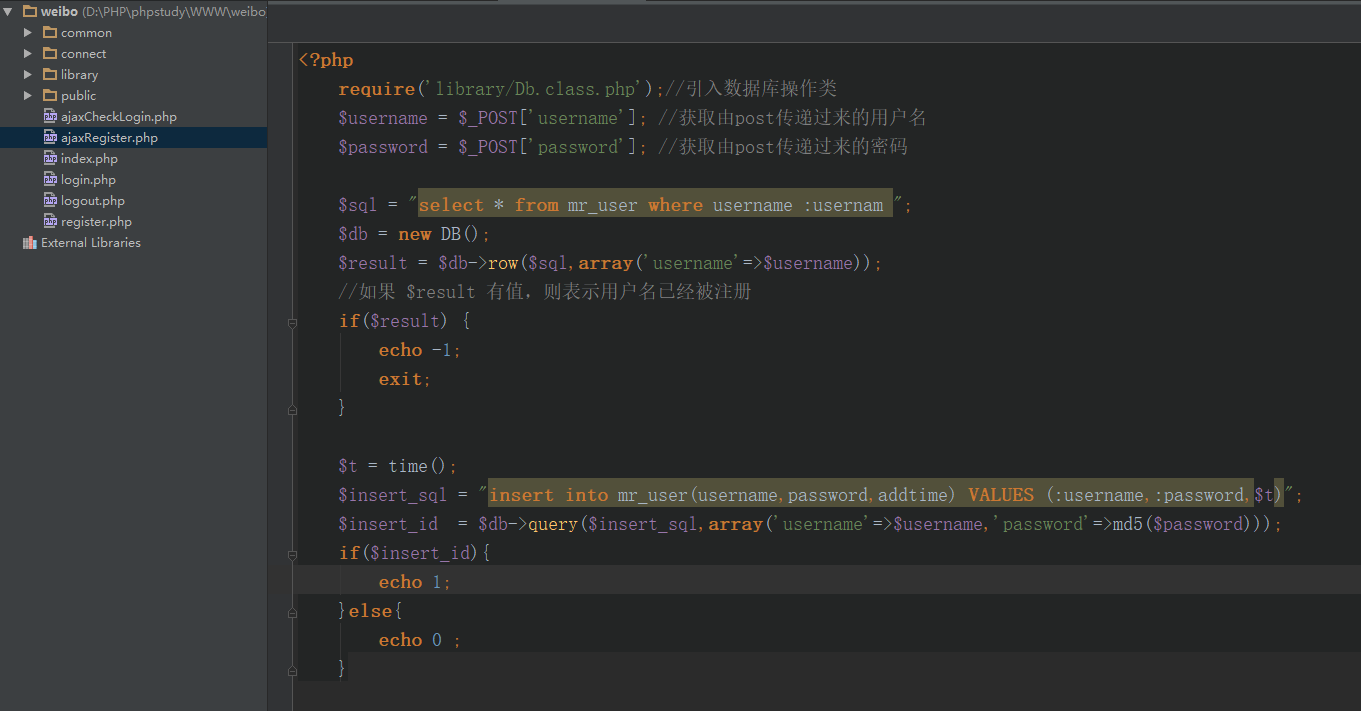Click the 'echo -1;' statement
The width and height of the screenshot is (1361, 711).
tap(420, 350)
